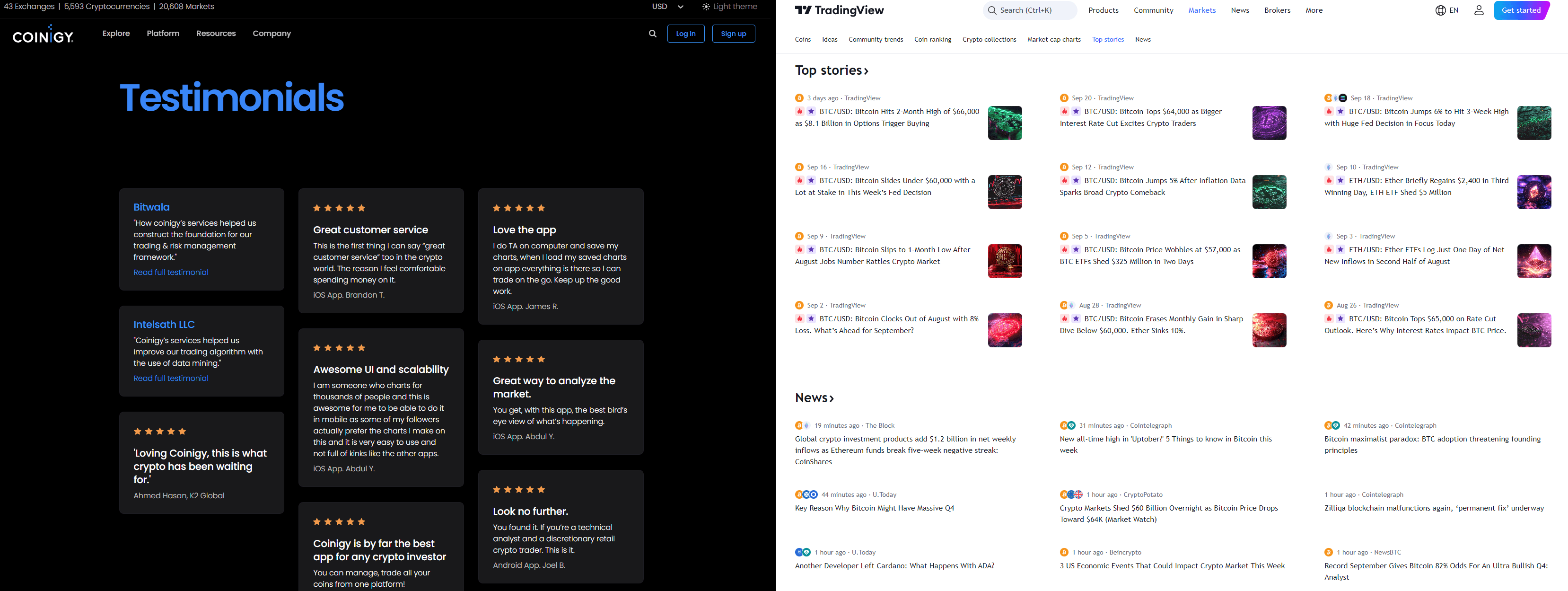
Task: Switch to the Ideas tab
Action: tap(830, 40)
